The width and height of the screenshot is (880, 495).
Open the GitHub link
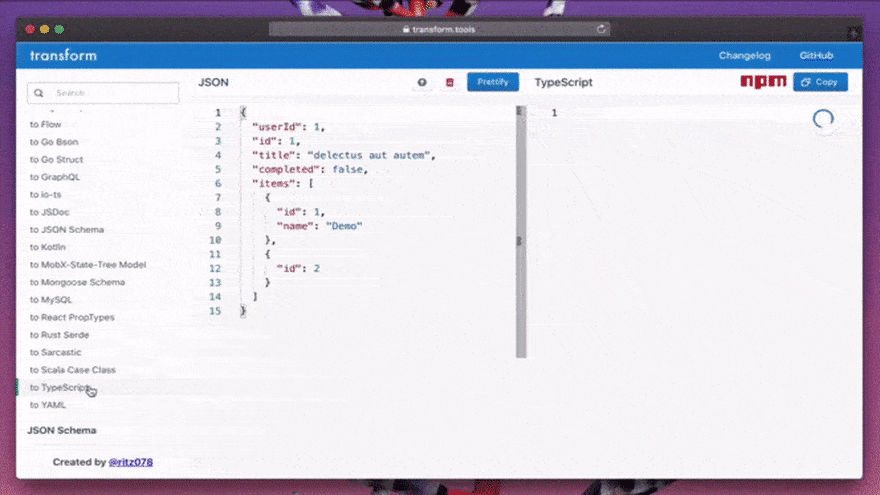click(x=816, y=56)
